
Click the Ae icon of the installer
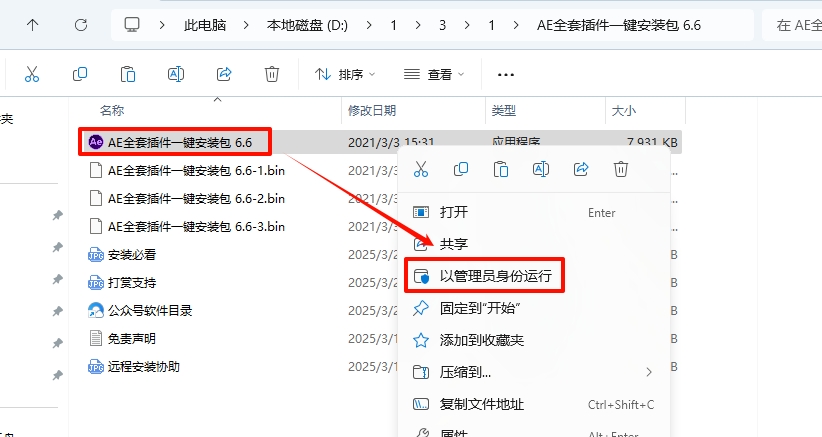[96, 142]
